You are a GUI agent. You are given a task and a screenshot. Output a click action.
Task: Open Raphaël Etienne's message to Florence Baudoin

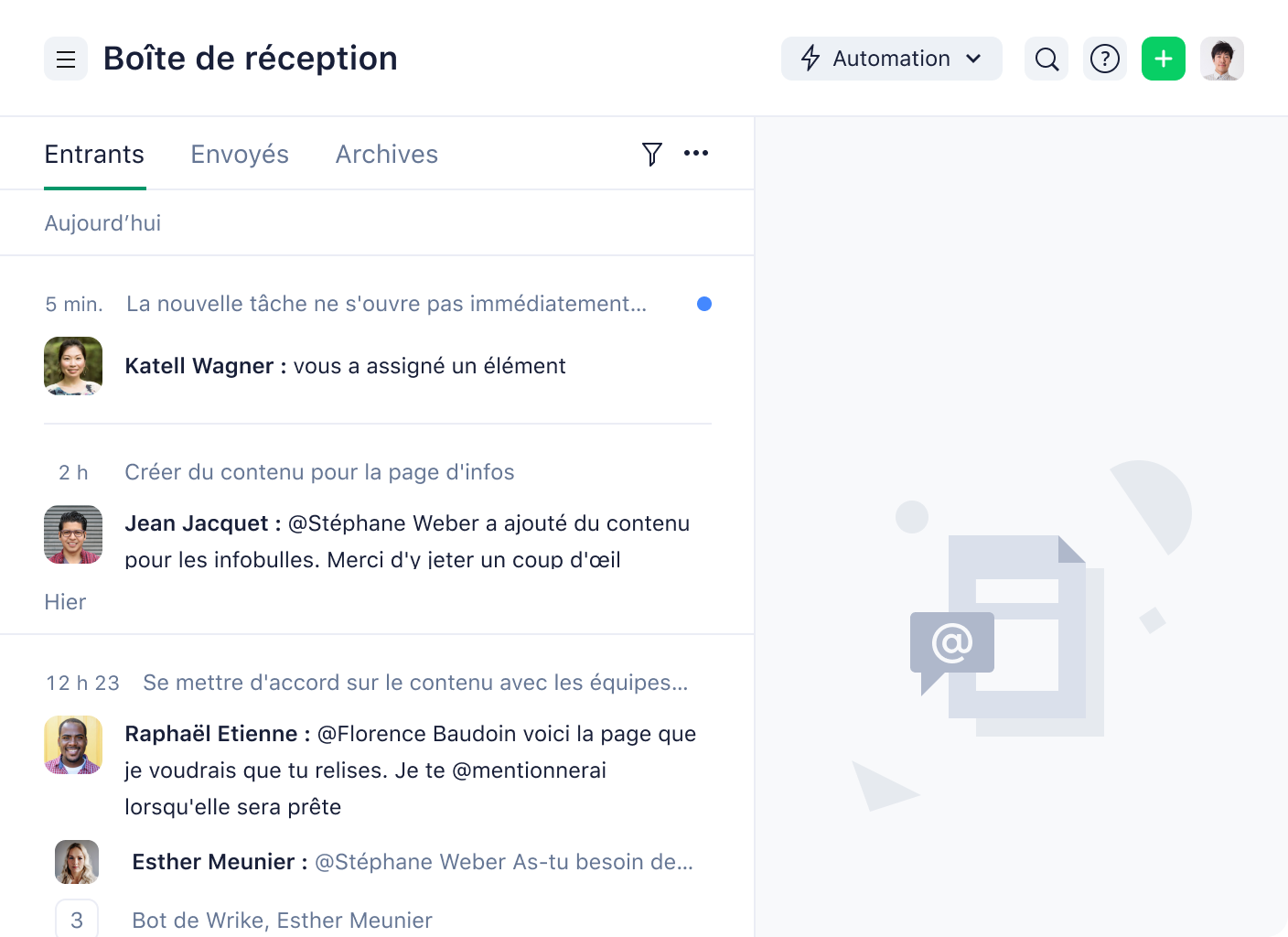pyautogui.click(x=411, y=770)
